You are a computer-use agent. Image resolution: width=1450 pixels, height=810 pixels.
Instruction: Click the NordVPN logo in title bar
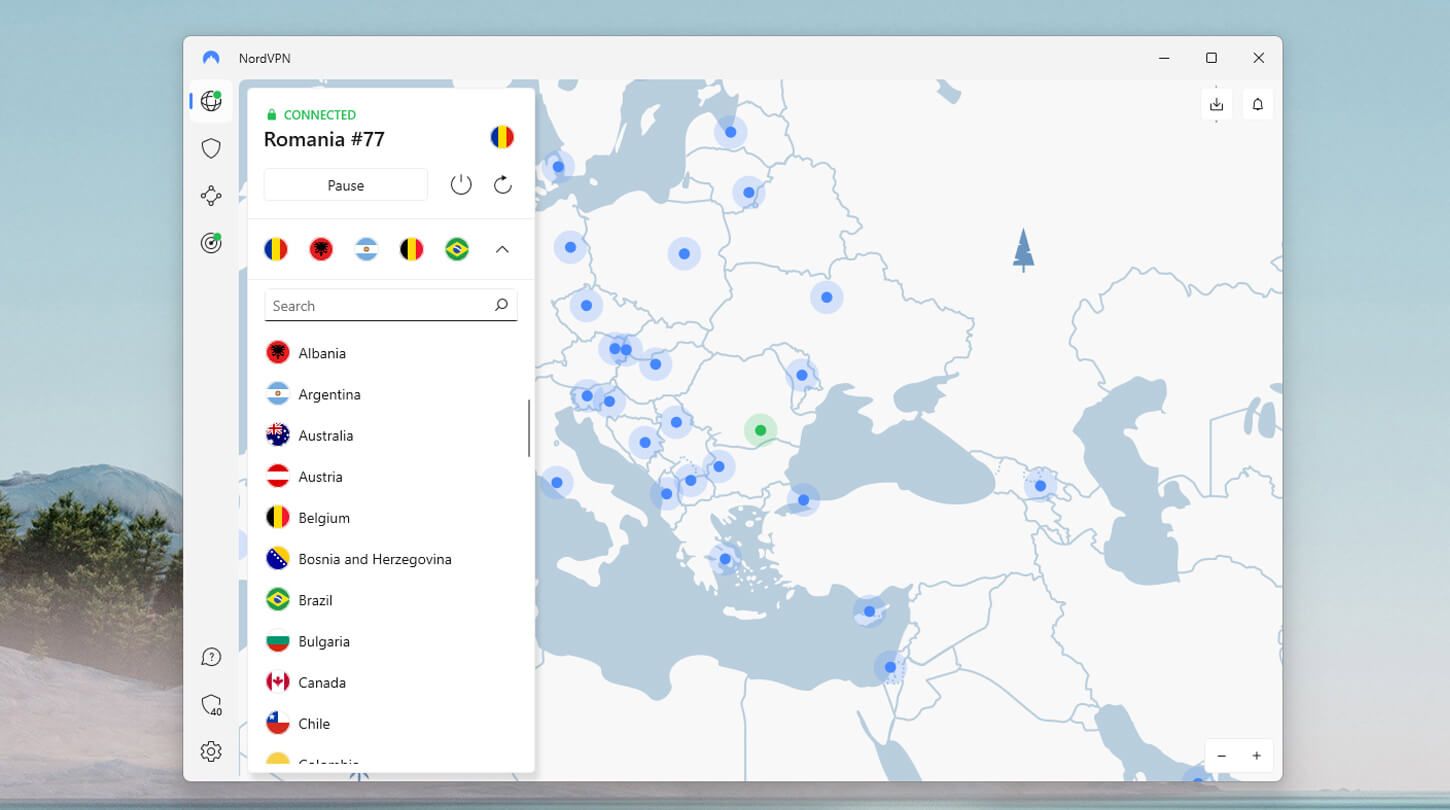(x=211, y=58)
